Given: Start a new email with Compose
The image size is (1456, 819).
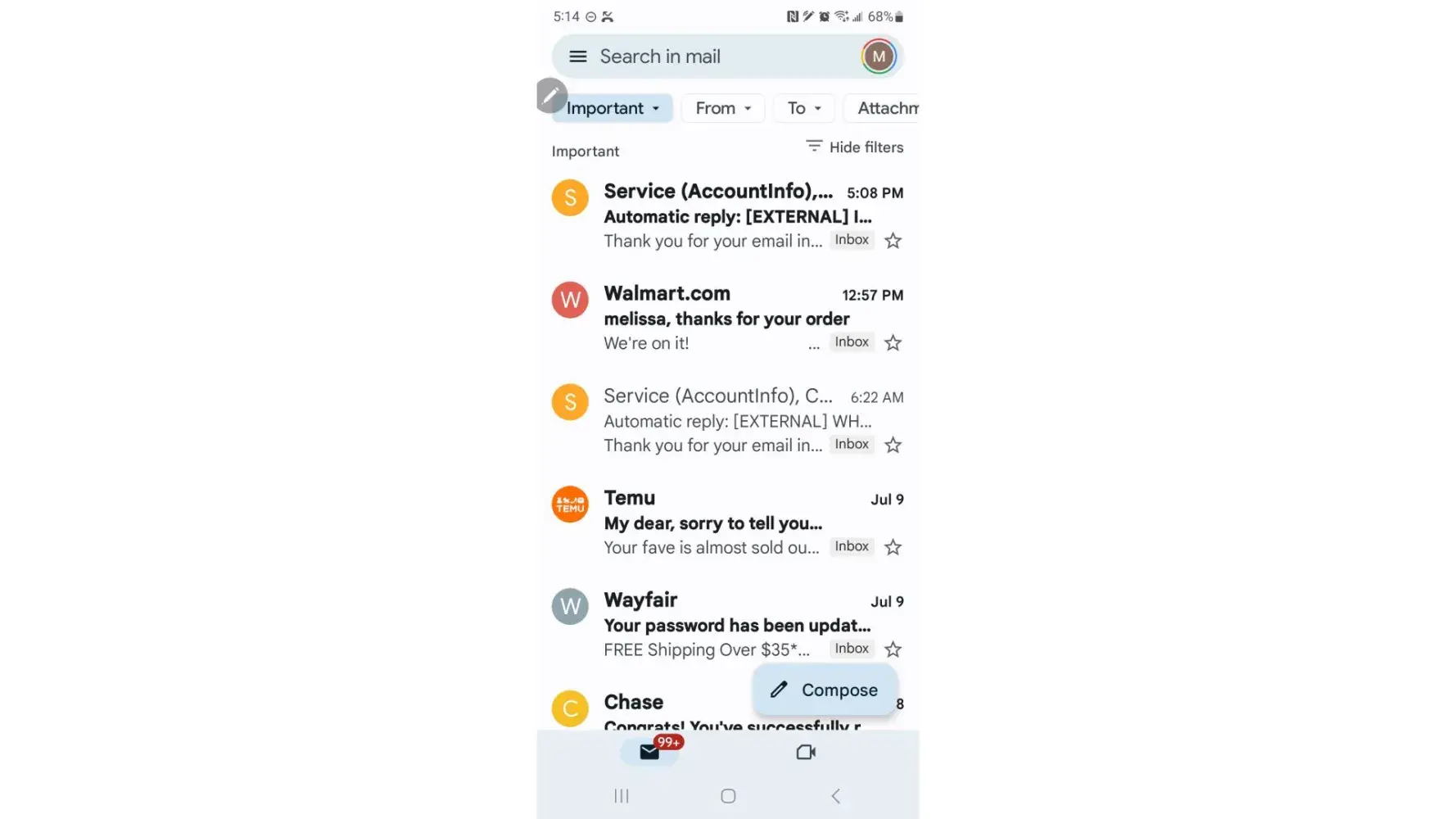Looking at the screenshot, I should [x=825, y=690].
